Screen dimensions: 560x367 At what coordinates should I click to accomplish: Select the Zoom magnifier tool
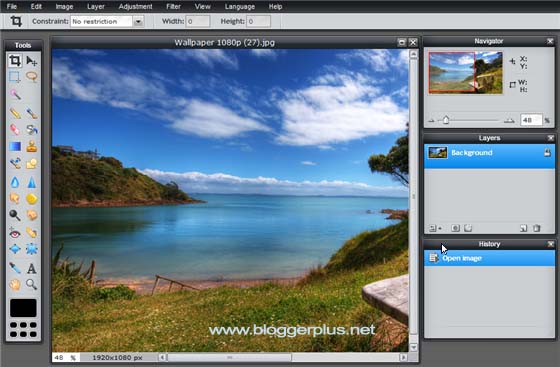(31, 285)
